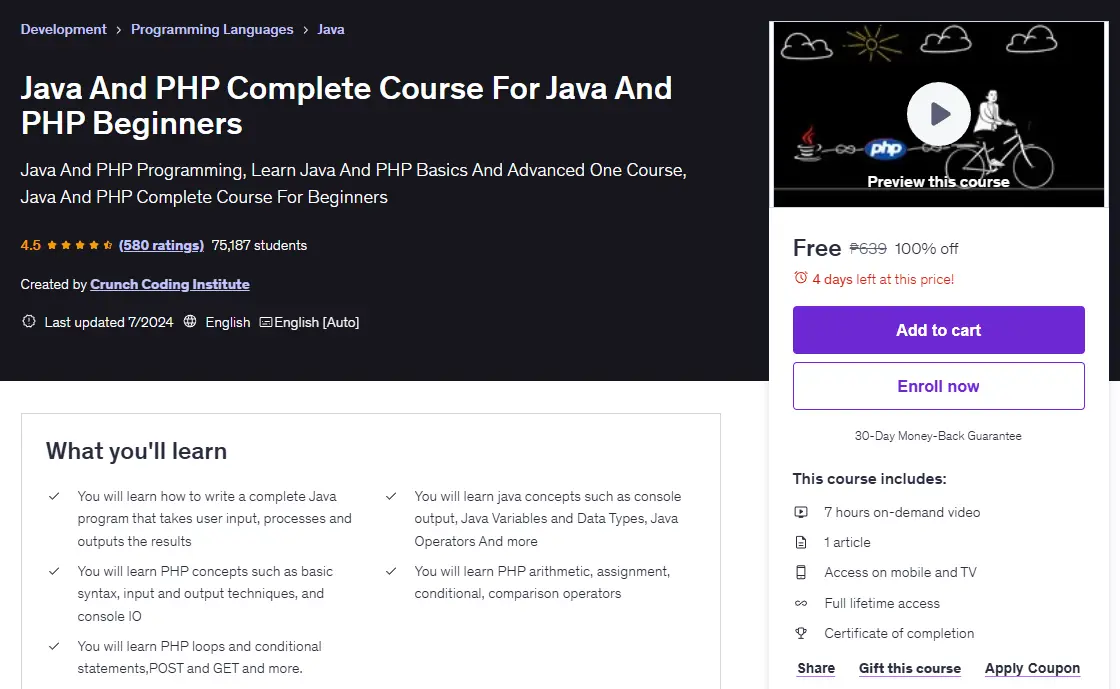
Task: Click the star rating icons
Action: pyautogui.click(x=80, y=245)
